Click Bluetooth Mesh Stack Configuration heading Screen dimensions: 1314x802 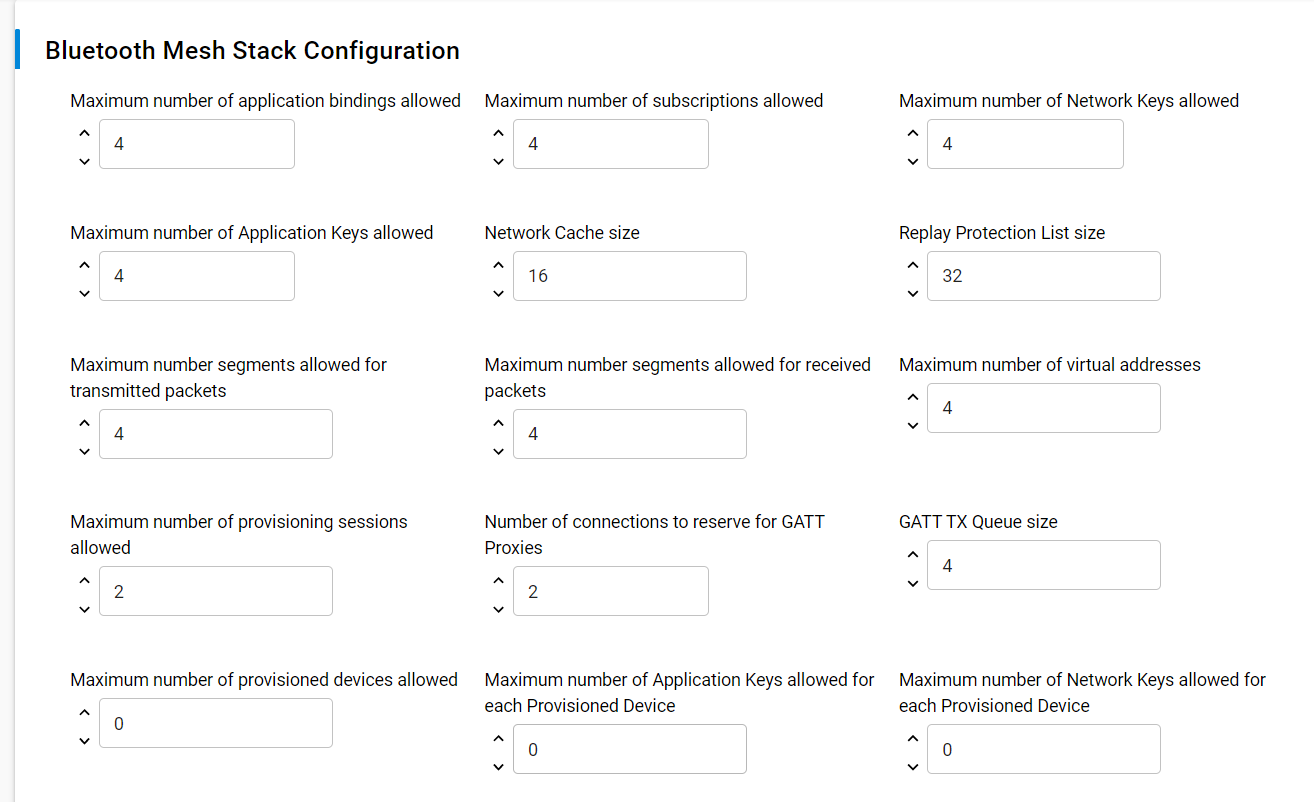252,50
